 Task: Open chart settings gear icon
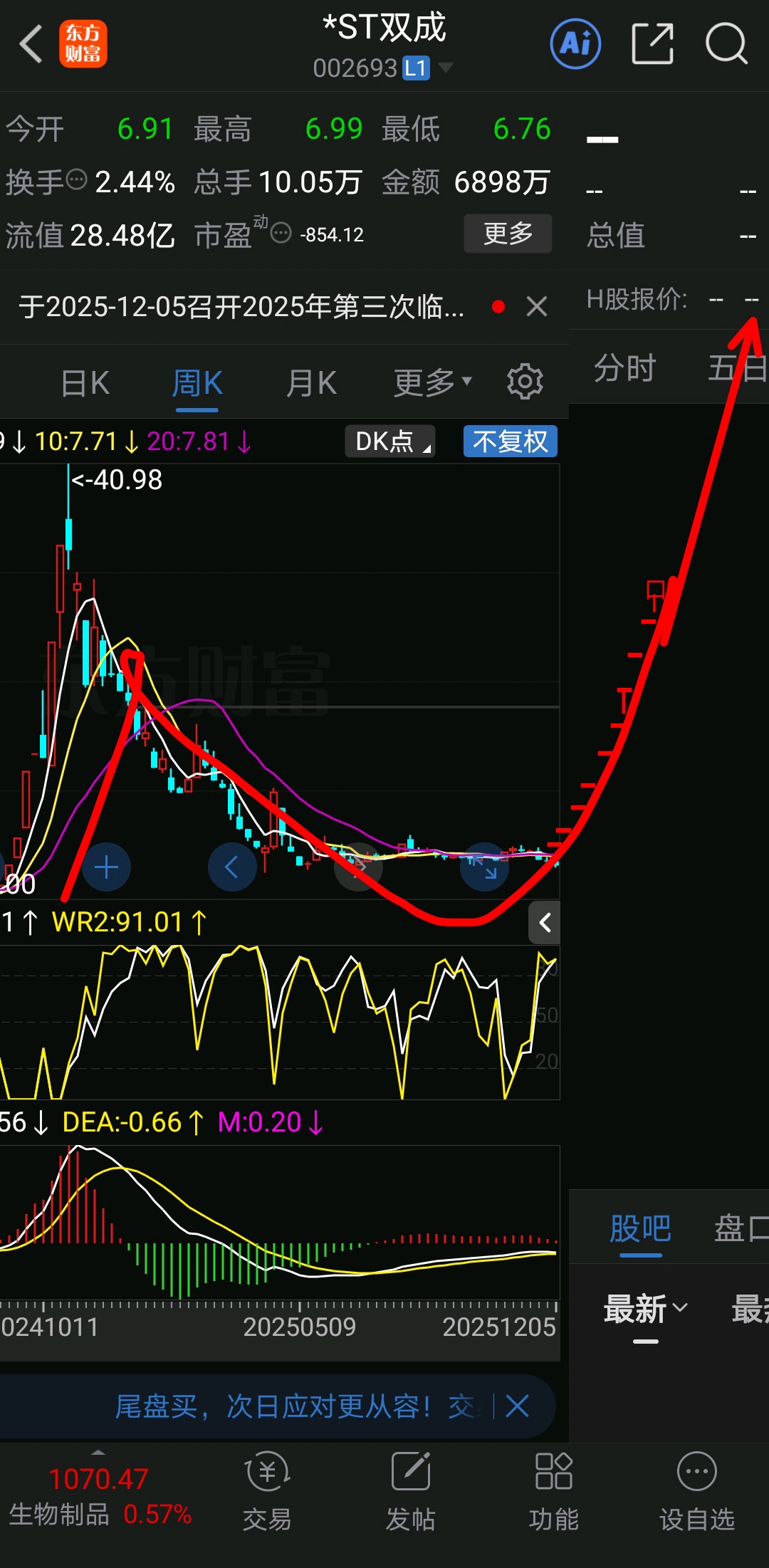(x=525, y=382)
